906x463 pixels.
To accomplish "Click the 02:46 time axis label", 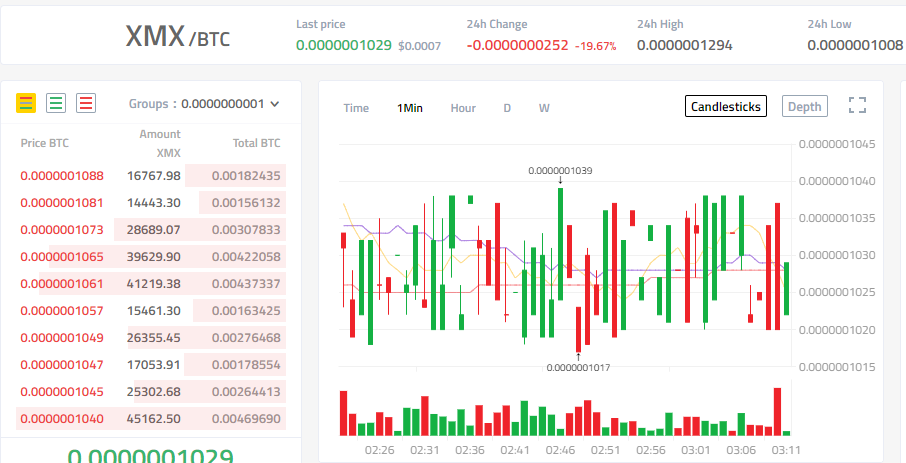I will [x=560, y=450].
